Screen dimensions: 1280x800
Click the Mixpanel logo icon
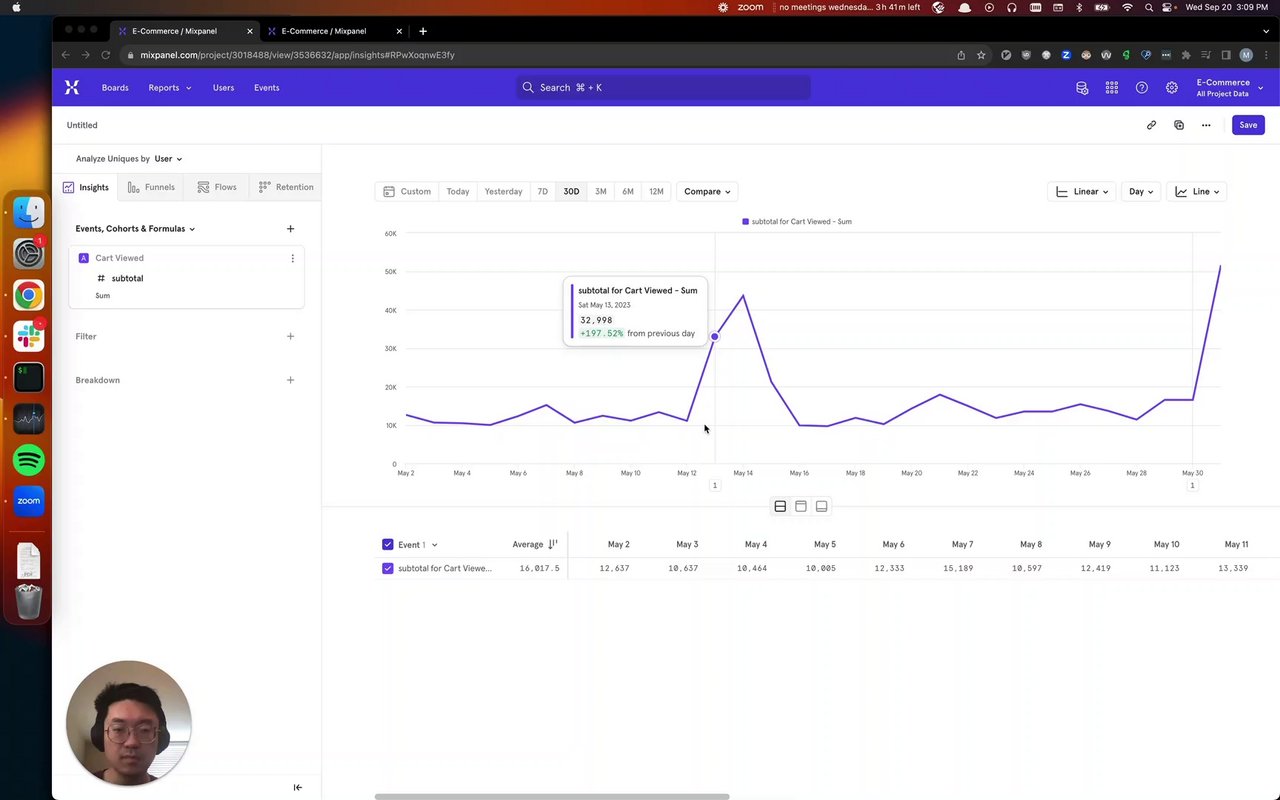coord(72,88)
